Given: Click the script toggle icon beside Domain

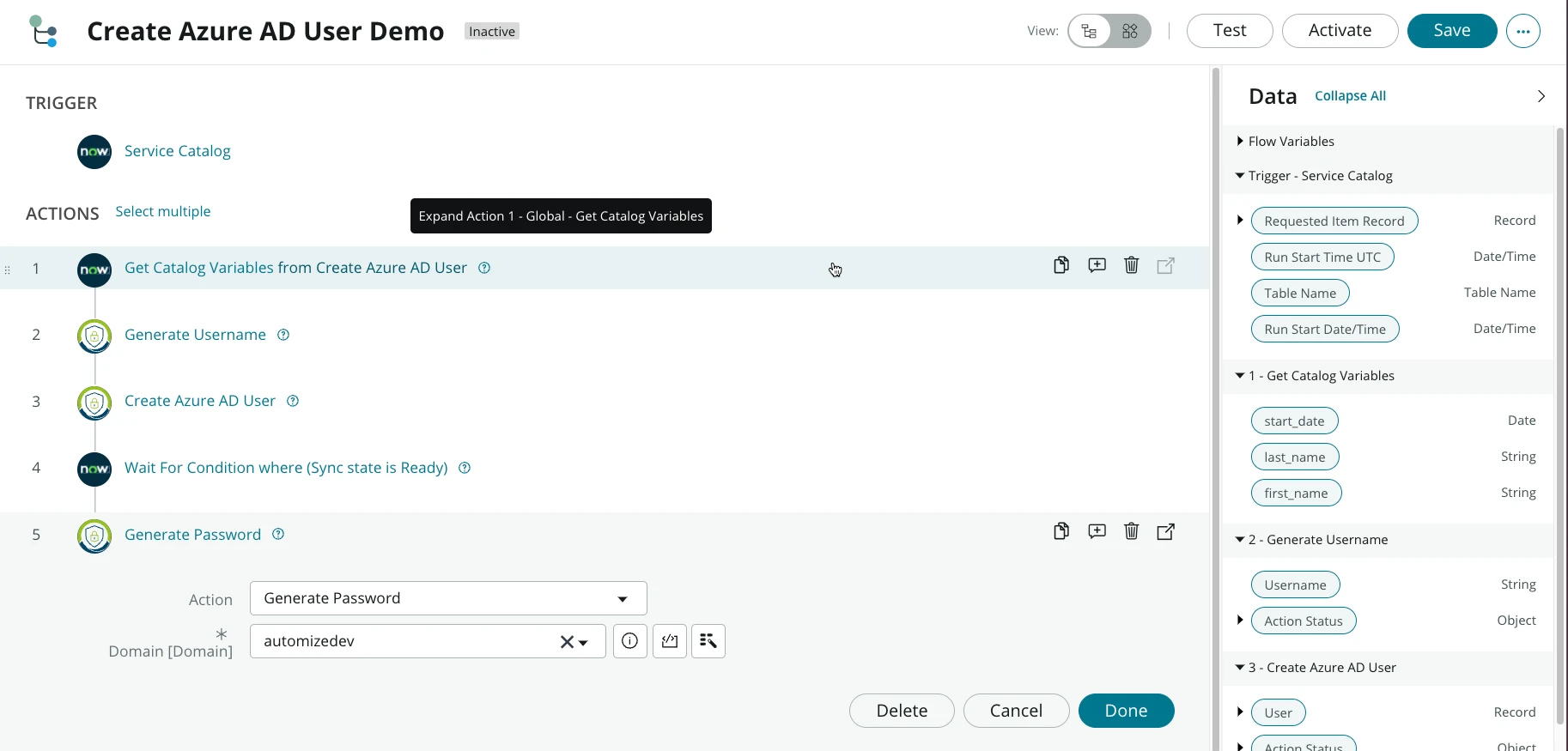Looking at the screenshot, I should (x=670, y=641).
